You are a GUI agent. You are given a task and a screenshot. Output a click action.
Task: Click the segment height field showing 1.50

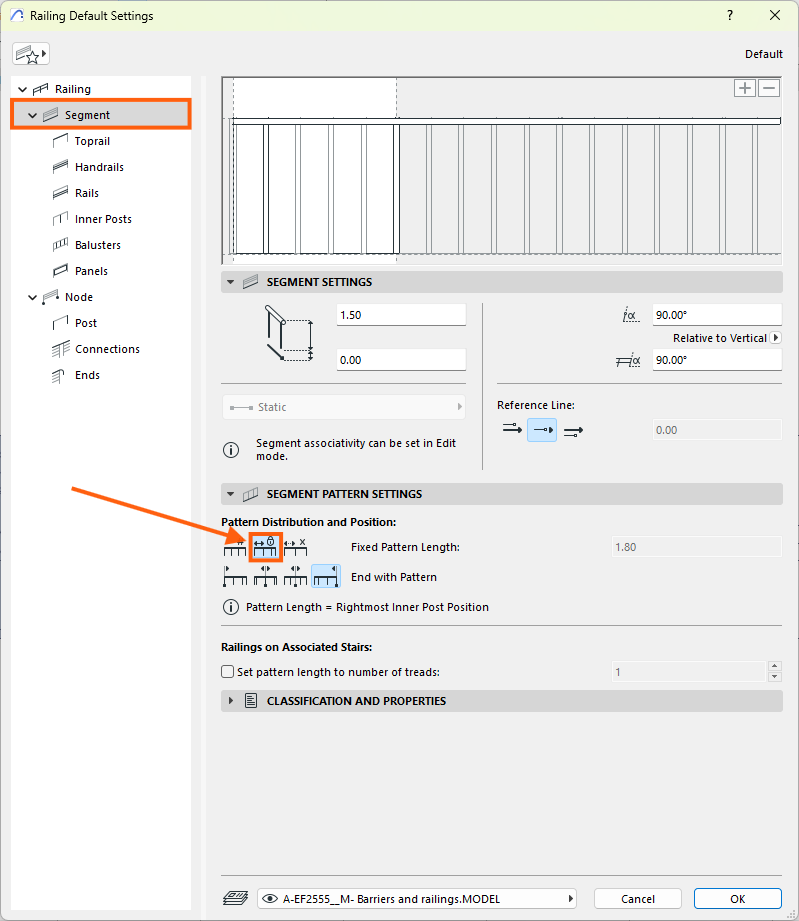(x=400, y=315)
